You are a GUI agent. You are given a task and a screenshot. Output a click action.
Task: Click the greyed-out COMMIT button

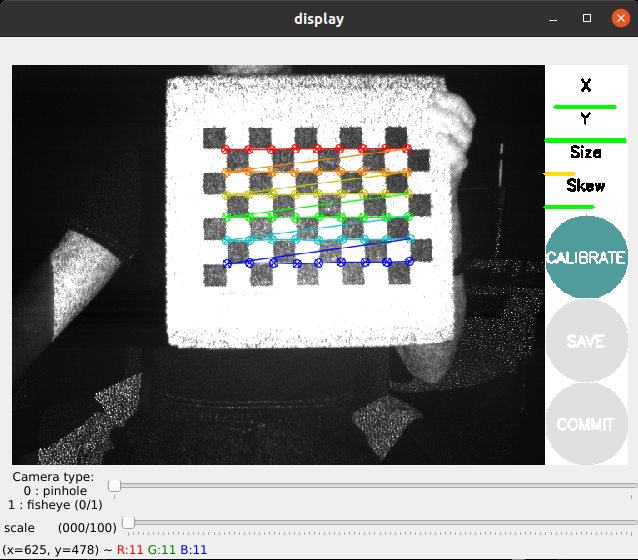tap(586, 424)
